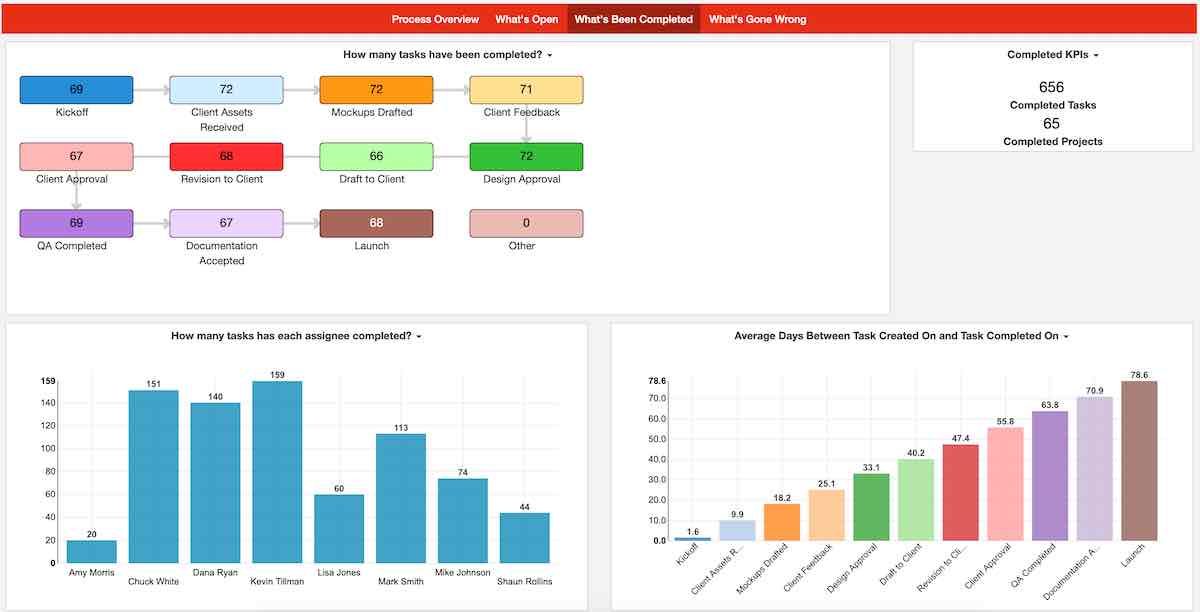Click the Kickoff stage box
This screenshot has width=1200, height=612.
[x=76, y=89]
